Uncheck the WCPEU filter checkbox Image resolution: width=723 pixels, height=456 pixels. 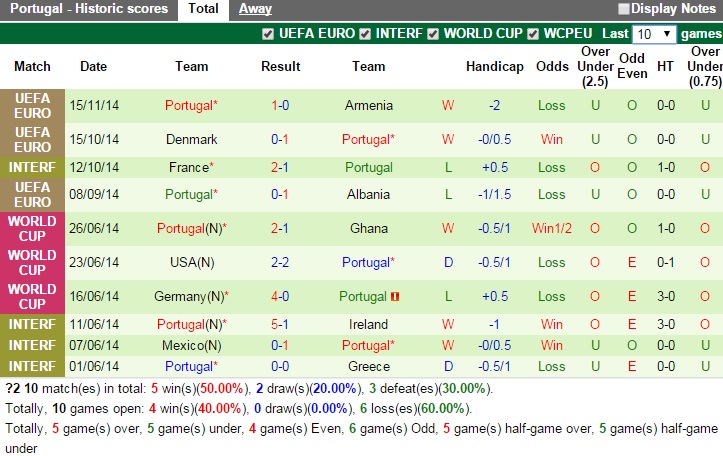[x=533, y=33]
